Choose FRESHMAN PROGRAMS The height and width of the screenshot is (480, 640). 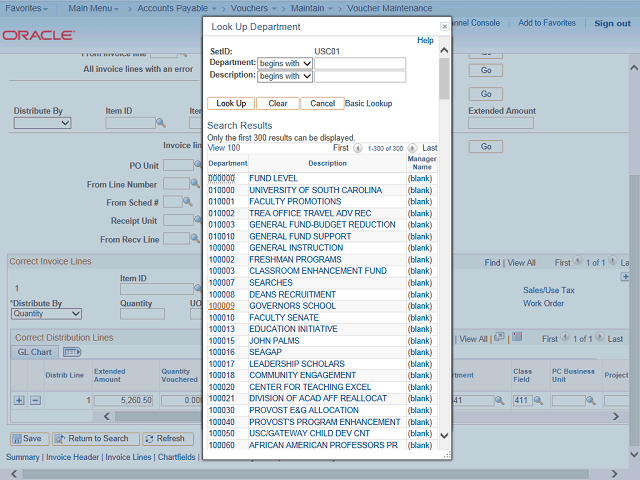click(295, 260)
